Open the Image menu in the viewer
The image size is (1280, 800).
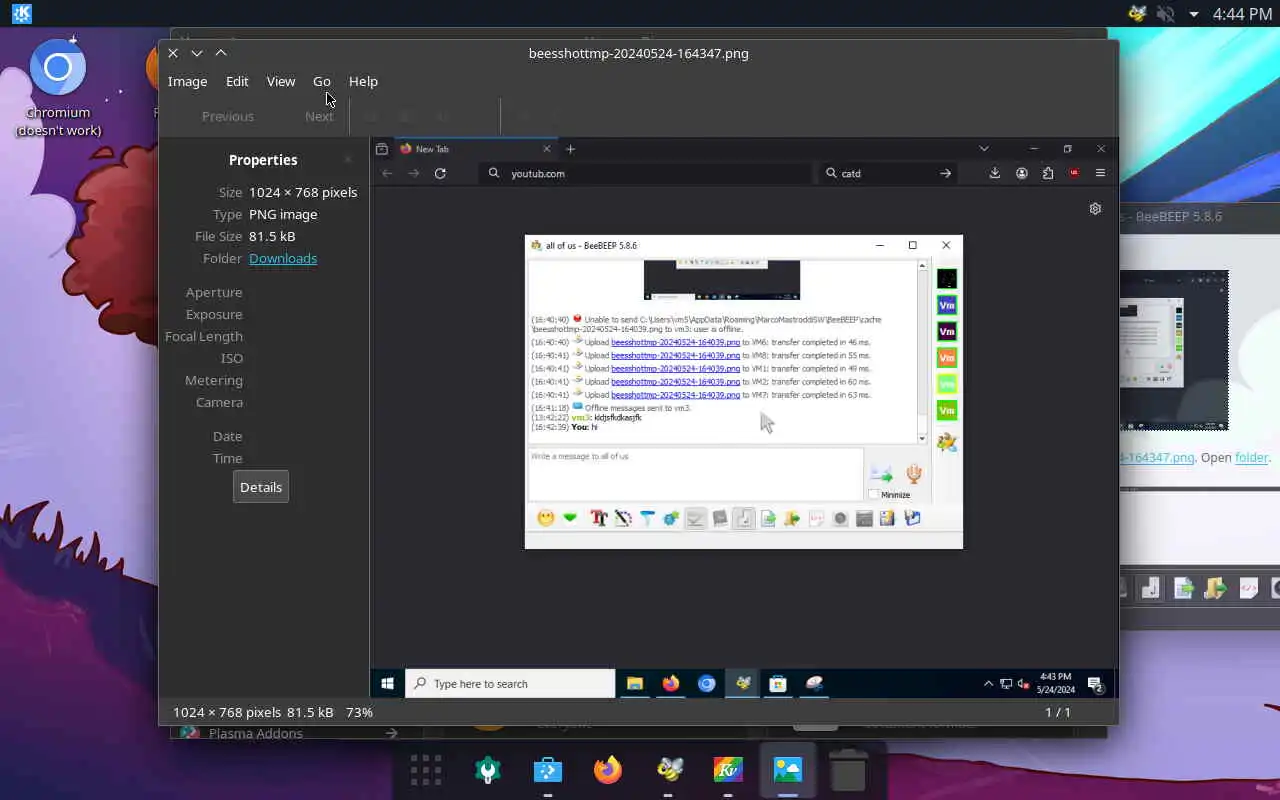[187, 81]
